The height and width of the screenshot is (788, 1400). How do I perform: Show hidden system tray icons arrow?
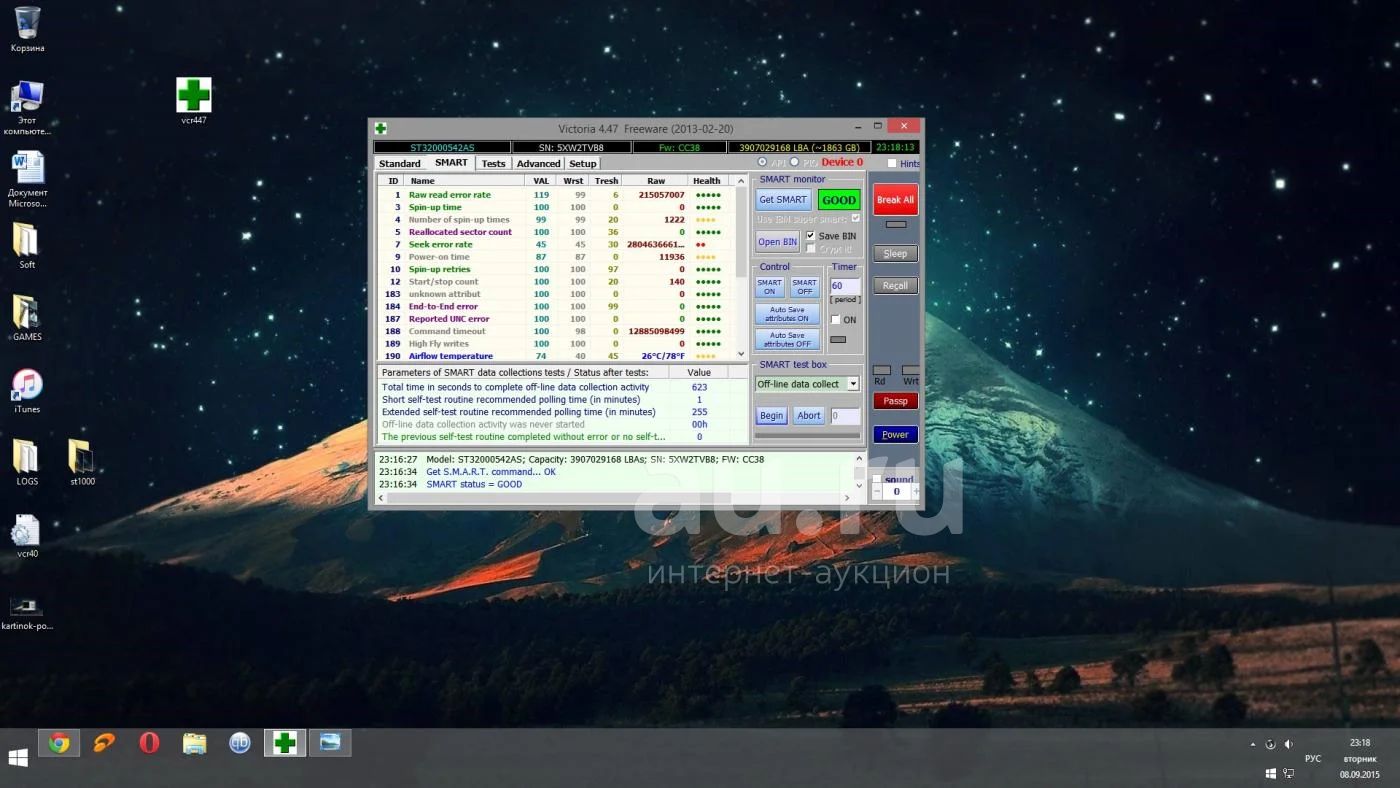[1253, 744]
